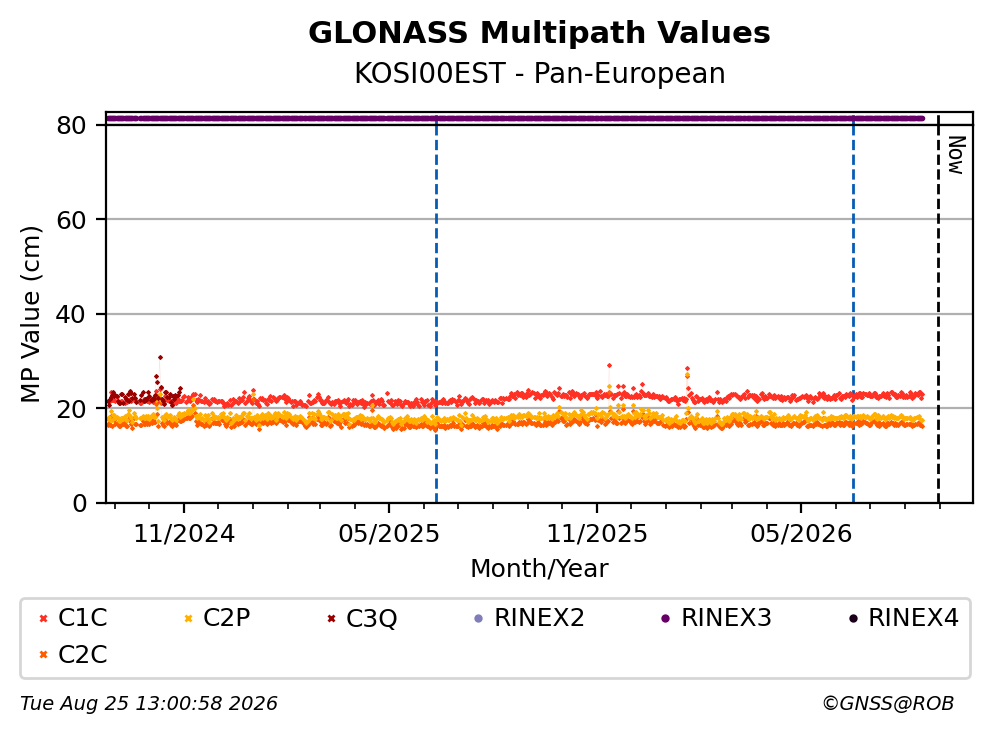Select the C1C legend label
Viewport: 993px width, 734px height.
(x=82, y=618)
